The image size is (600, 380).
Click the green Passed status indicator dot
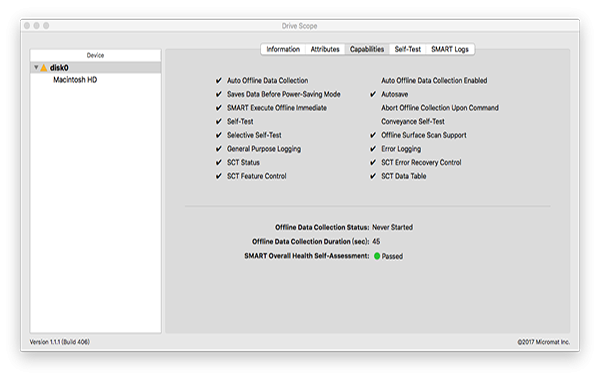pos(377,256)
